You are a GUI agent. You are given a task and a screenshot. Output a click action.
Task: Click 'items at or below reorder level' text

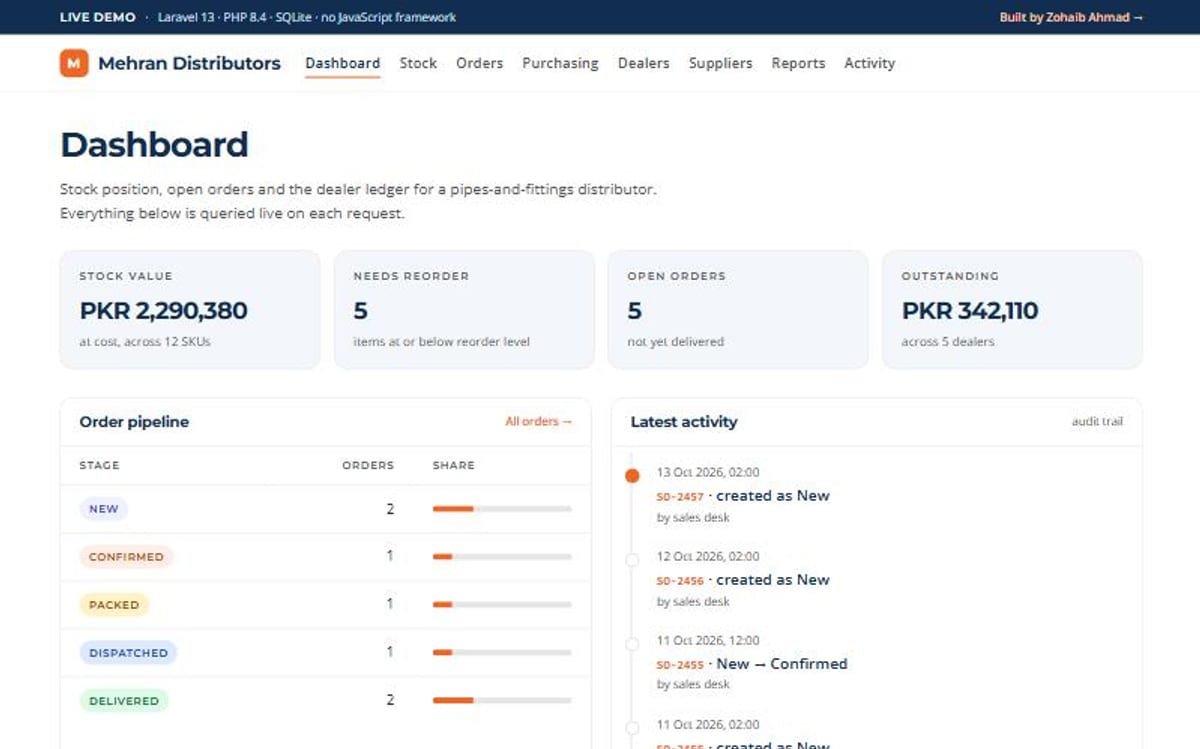click(x=442, y=342)
